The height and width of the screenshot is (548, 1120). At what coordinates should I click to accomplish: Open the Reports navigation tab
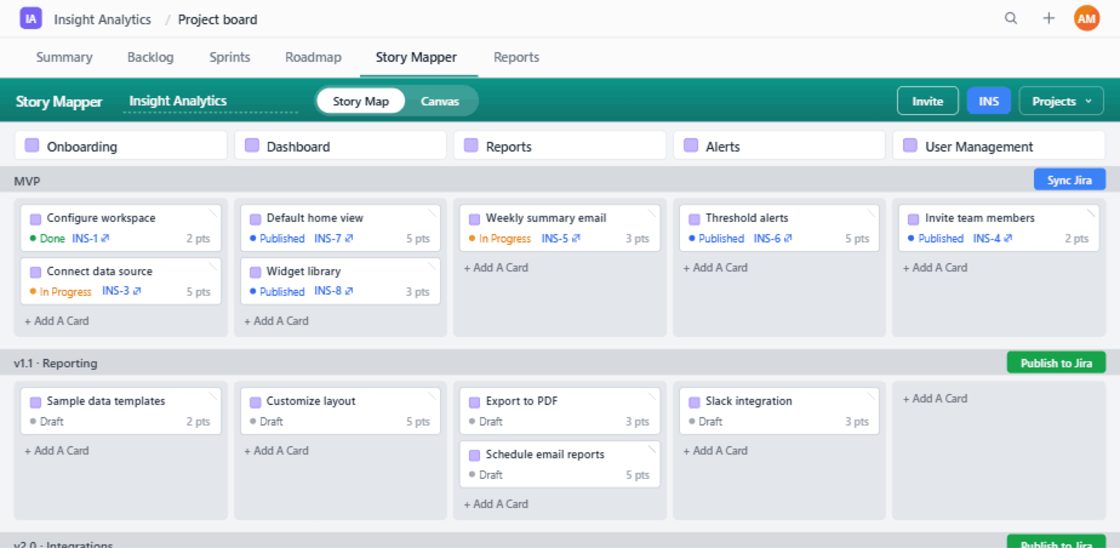pos(516,57)
